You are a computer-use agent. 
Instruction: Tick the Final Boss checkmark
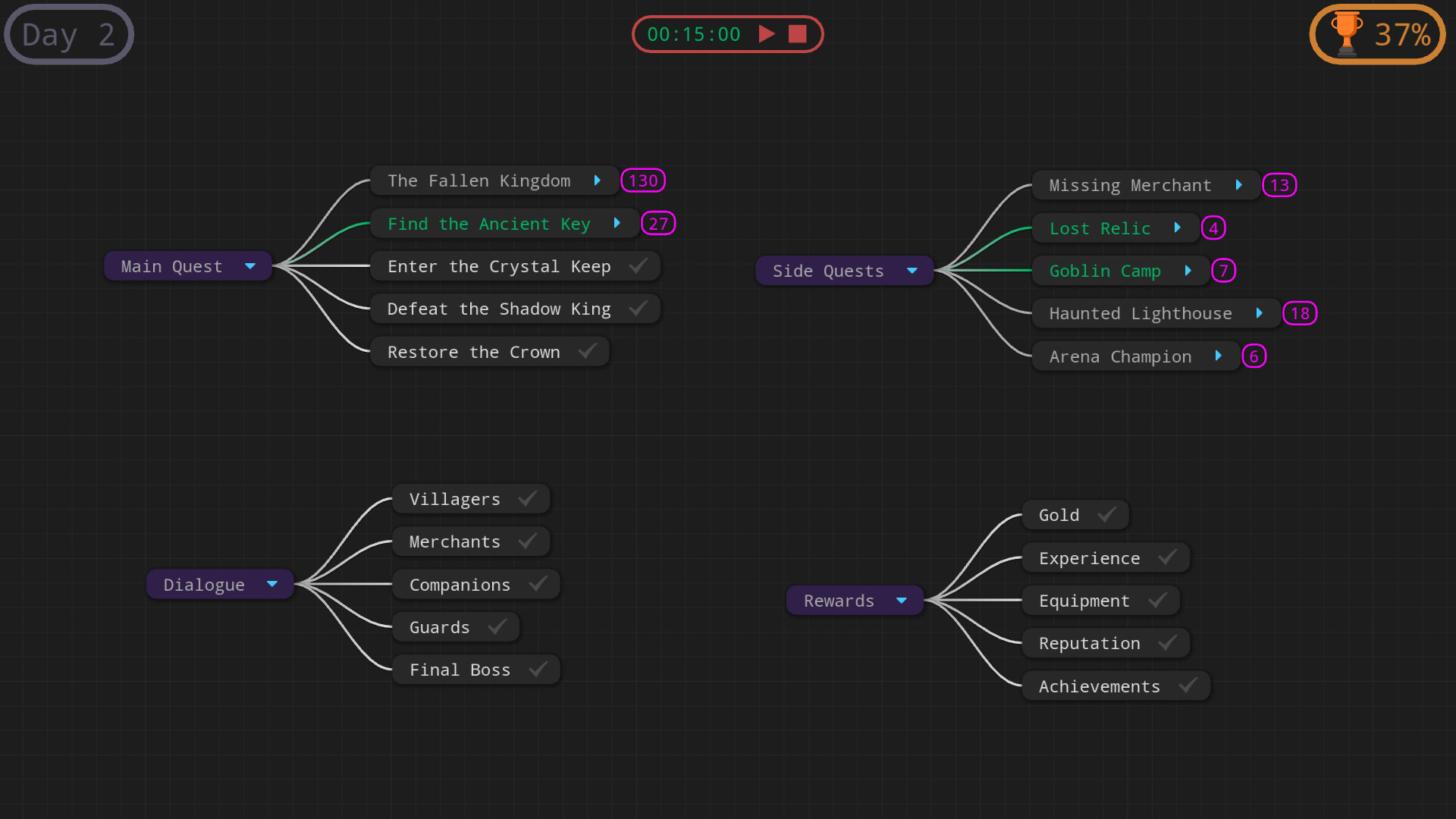click(538, 669)
